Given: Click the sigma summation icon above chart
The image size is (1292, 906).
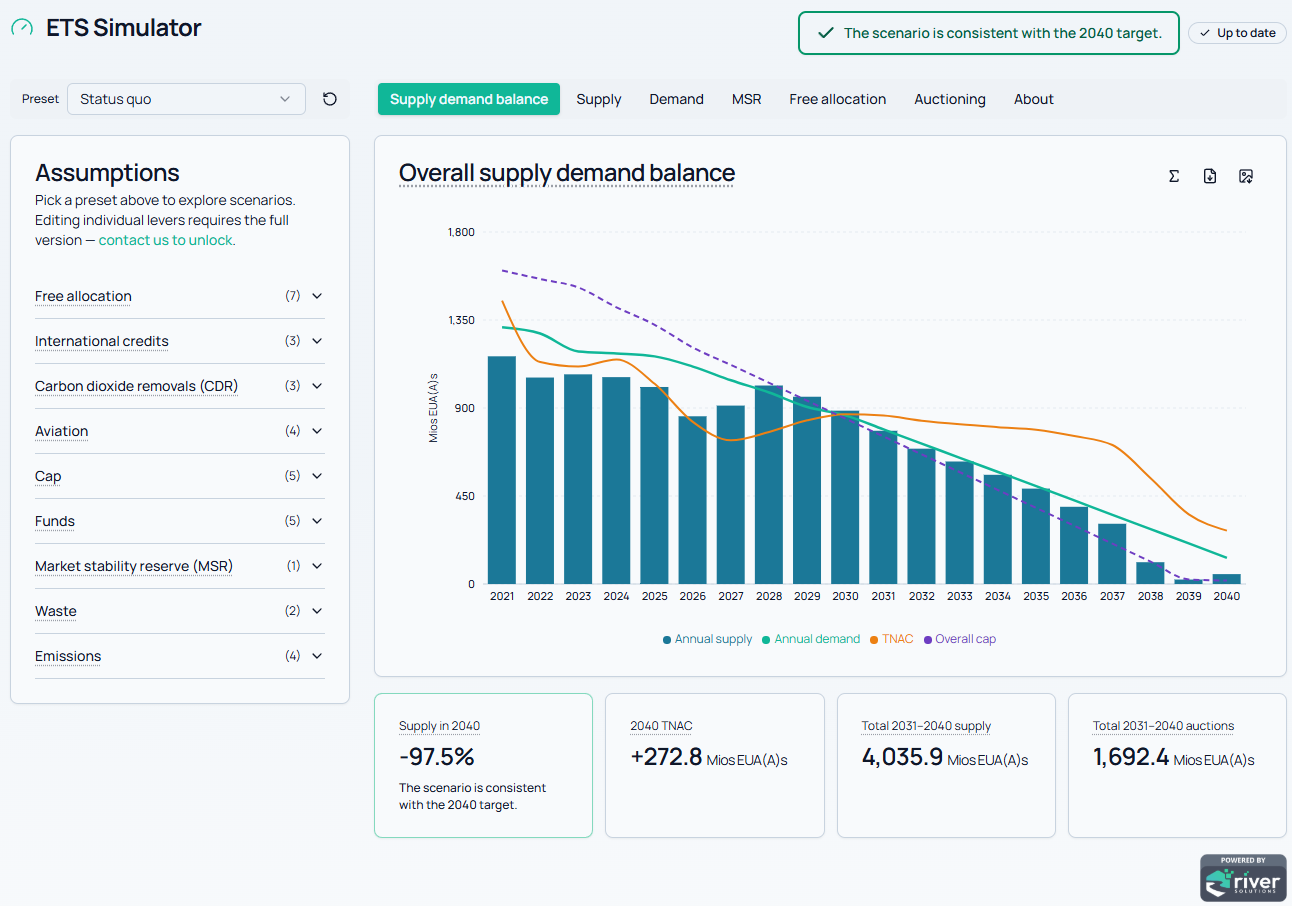Looking at the screenshot, I should pos(1174,176).
